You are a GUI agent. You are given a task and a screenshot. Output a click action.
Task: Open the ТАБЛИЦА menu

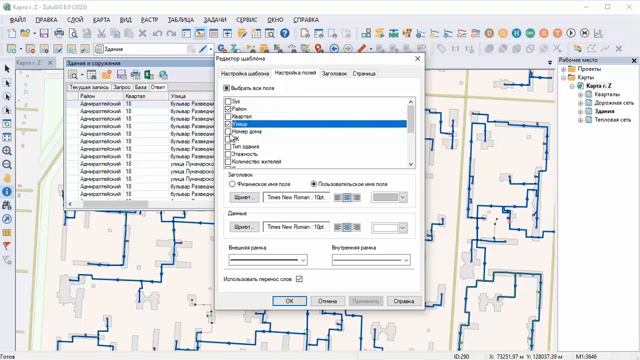coord(180,20)
